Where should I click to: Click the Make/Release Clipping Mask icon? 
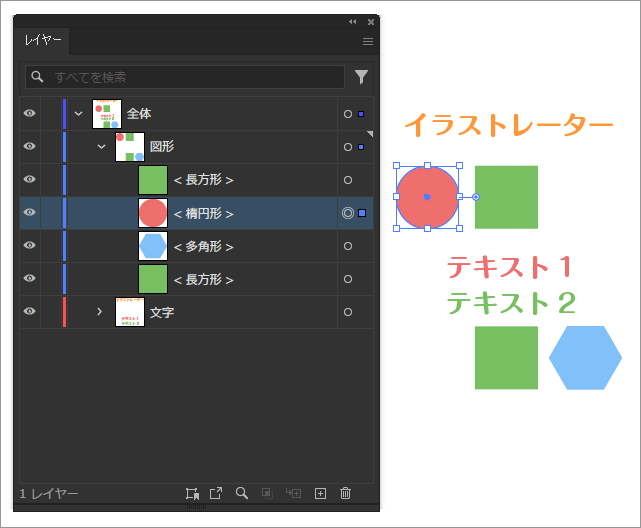coord(267,493)
